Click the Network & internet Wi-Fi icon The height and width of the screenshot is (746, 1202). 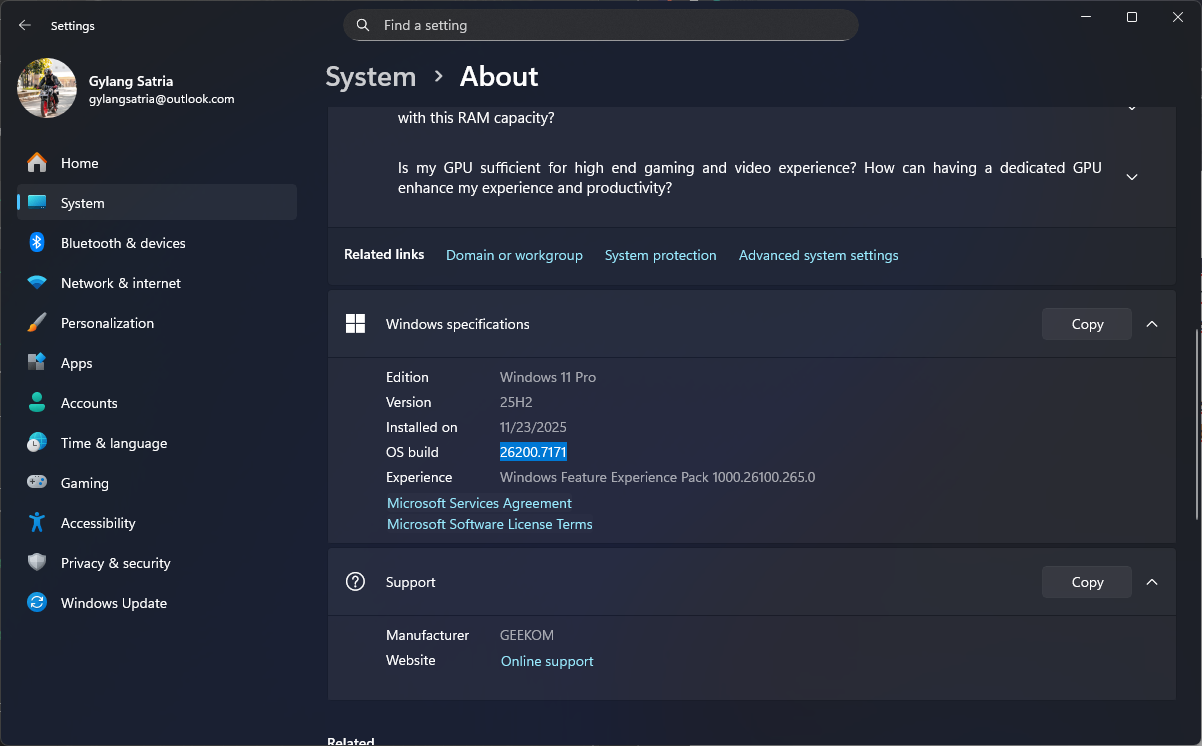pyautogui.click(x=37, y=283)
